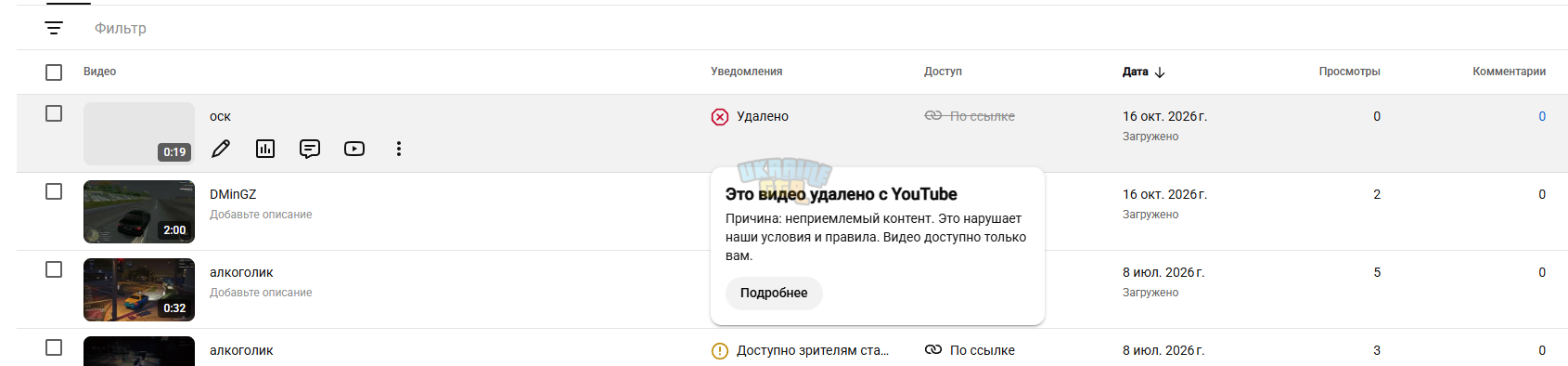Click the 5 in the Просмотры column
The image size is (1568, 366).
pos(1377,272)
